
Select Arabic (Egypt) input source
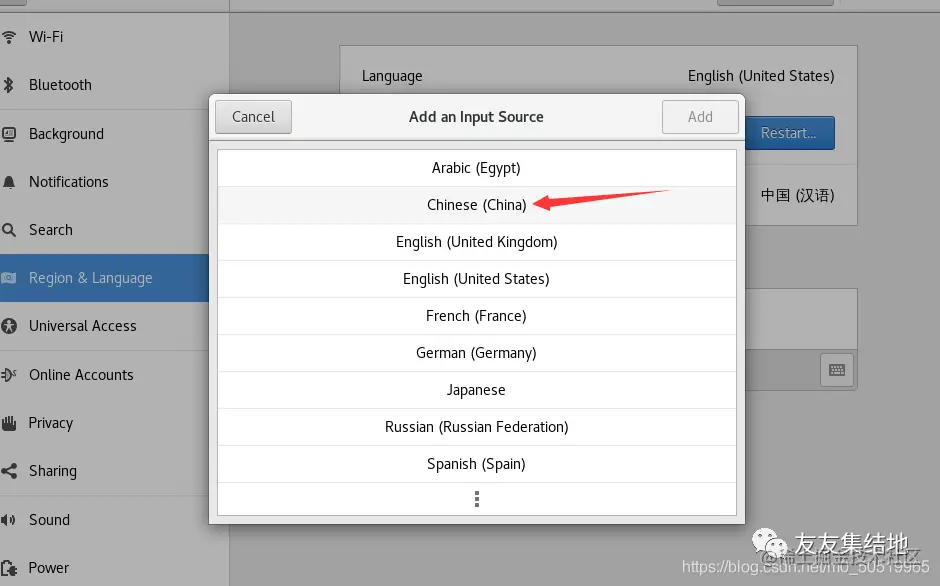pyautogui.click(x=477, y=168)
